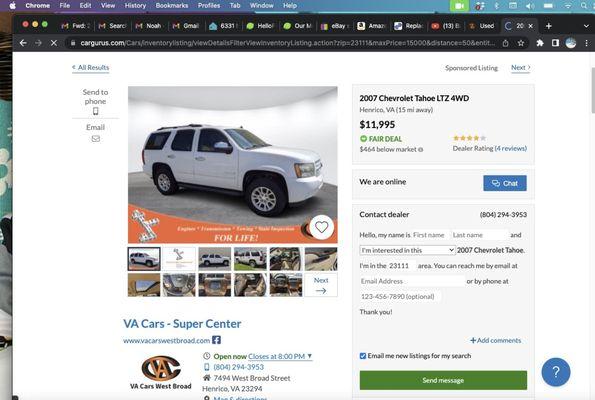Open Chrome extensions puzzle icon

[540, 43]
